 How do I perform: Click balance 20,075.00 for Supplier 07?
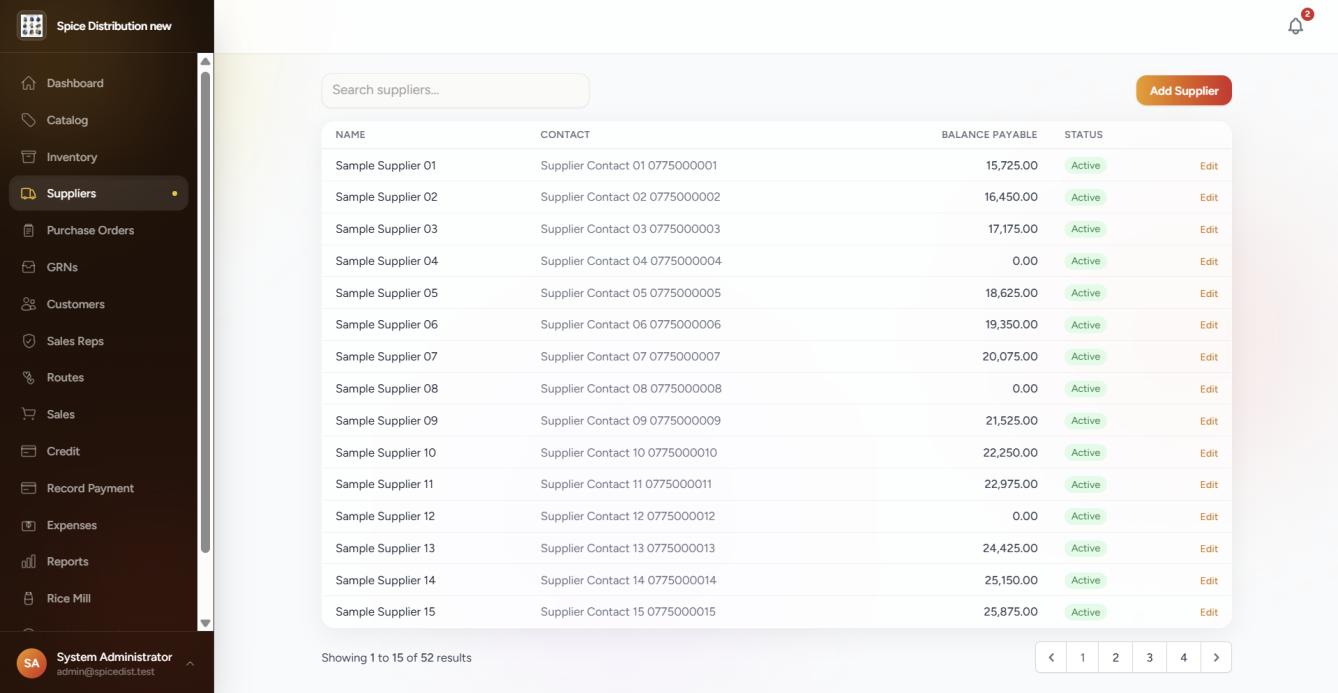point(1010,357)
